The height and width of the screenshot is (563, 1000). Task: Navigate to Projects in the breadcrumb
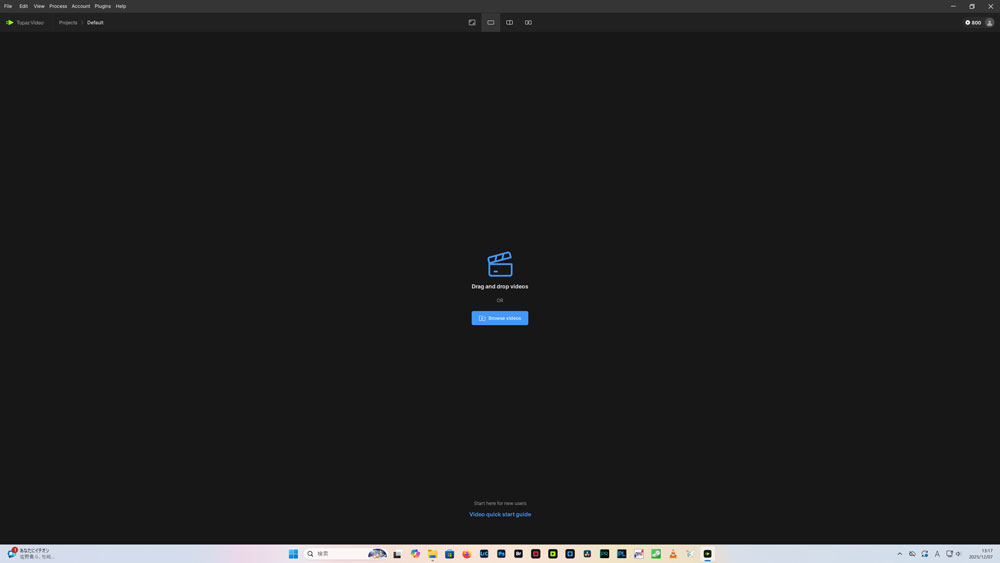(68, 22)
